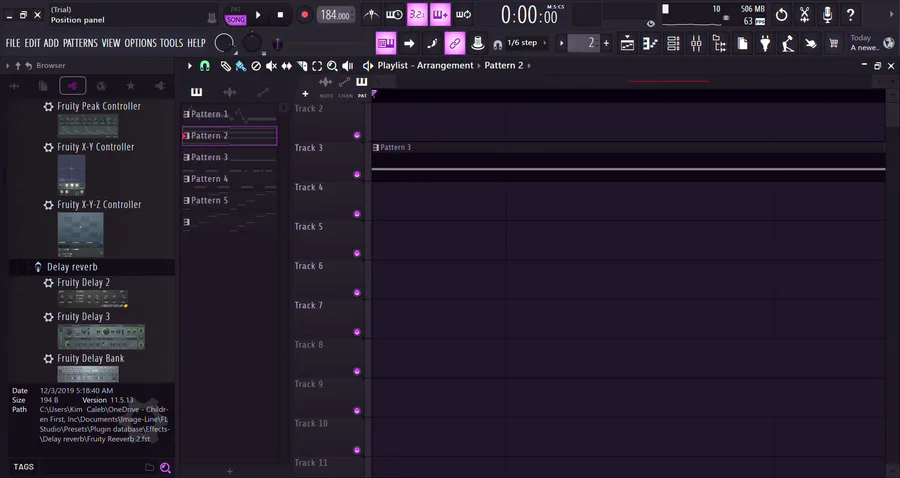Open the content shopping cart icon
The width and height of the screenshot is (900, 478).
point(833,43)
